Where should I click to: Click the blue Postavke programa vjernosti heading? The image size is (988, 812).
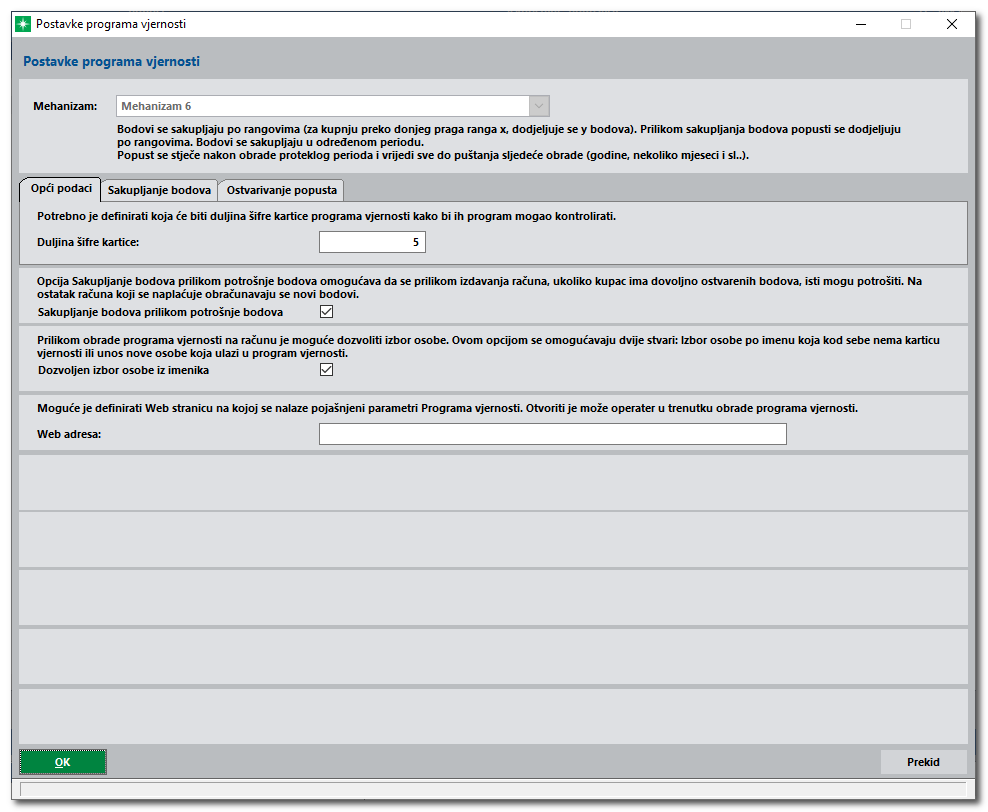[111, 62]
